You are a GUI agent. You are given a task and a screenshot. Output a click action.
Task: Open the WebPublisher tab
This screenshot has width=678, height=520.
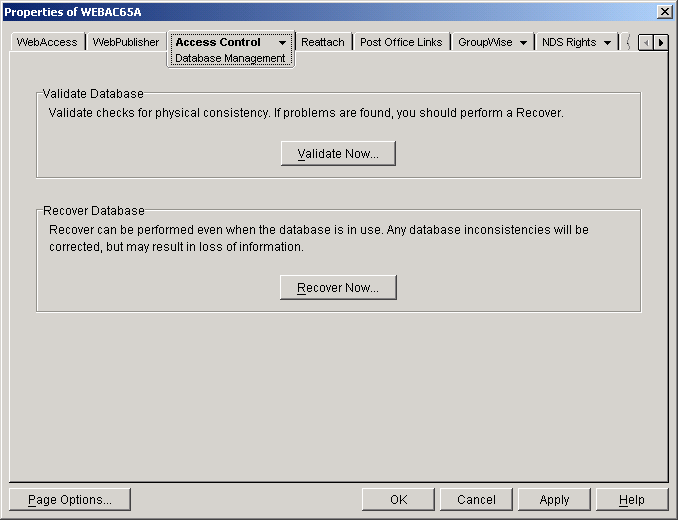[126, 42]
